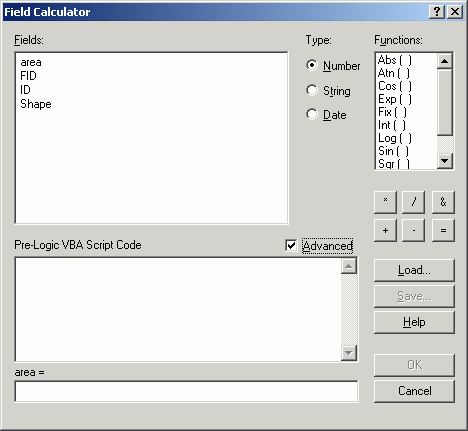Click Functions list scroll up arrow

coord(445,61)
